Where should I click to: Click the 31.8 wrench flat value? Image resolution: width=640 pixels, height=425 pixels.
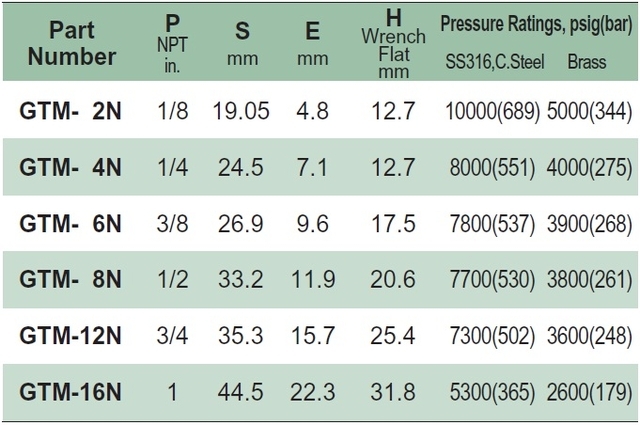coord(393,392)
